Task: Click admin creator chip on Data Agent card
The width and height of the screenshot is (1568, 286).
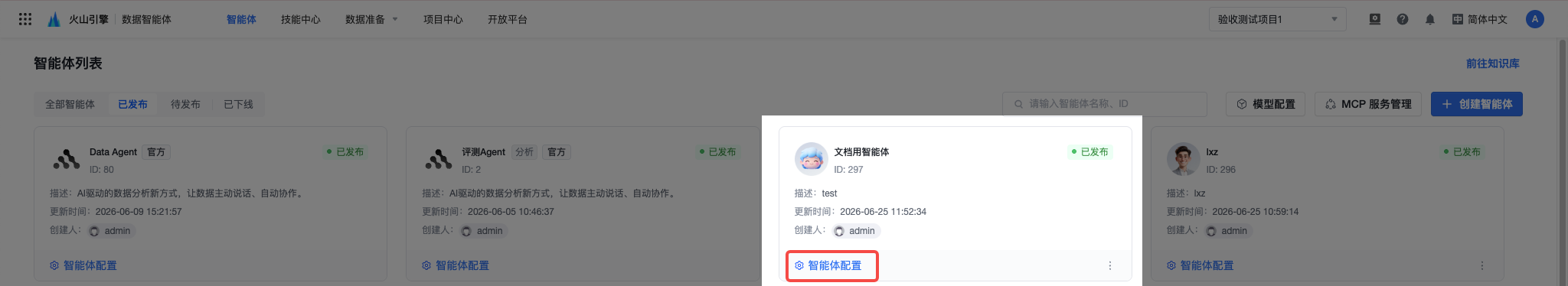Action: 111,231
